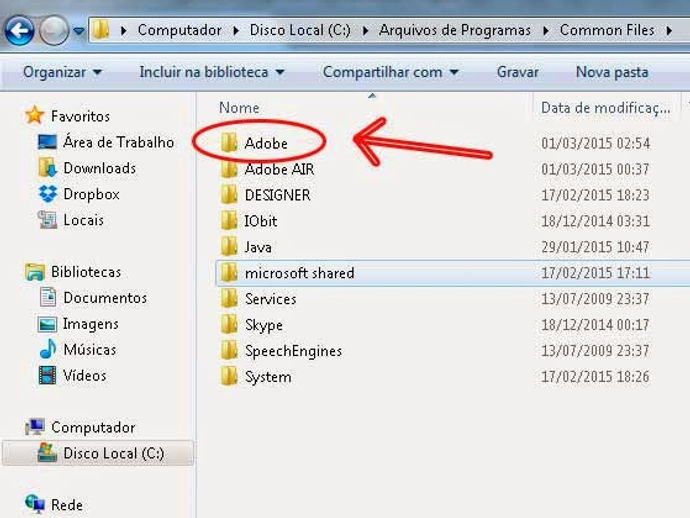Click the Java folder name
Image resolution: width=690 pixels, height=518 pixels.
pos(258,247)
